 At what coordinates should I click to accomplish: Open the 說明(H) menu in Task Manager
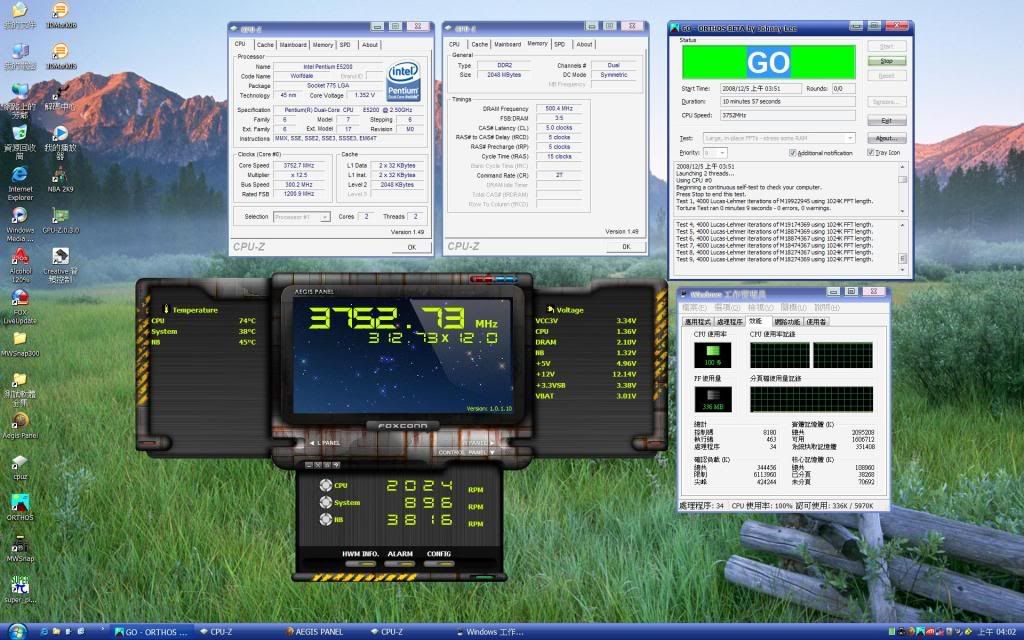[827, 307]
